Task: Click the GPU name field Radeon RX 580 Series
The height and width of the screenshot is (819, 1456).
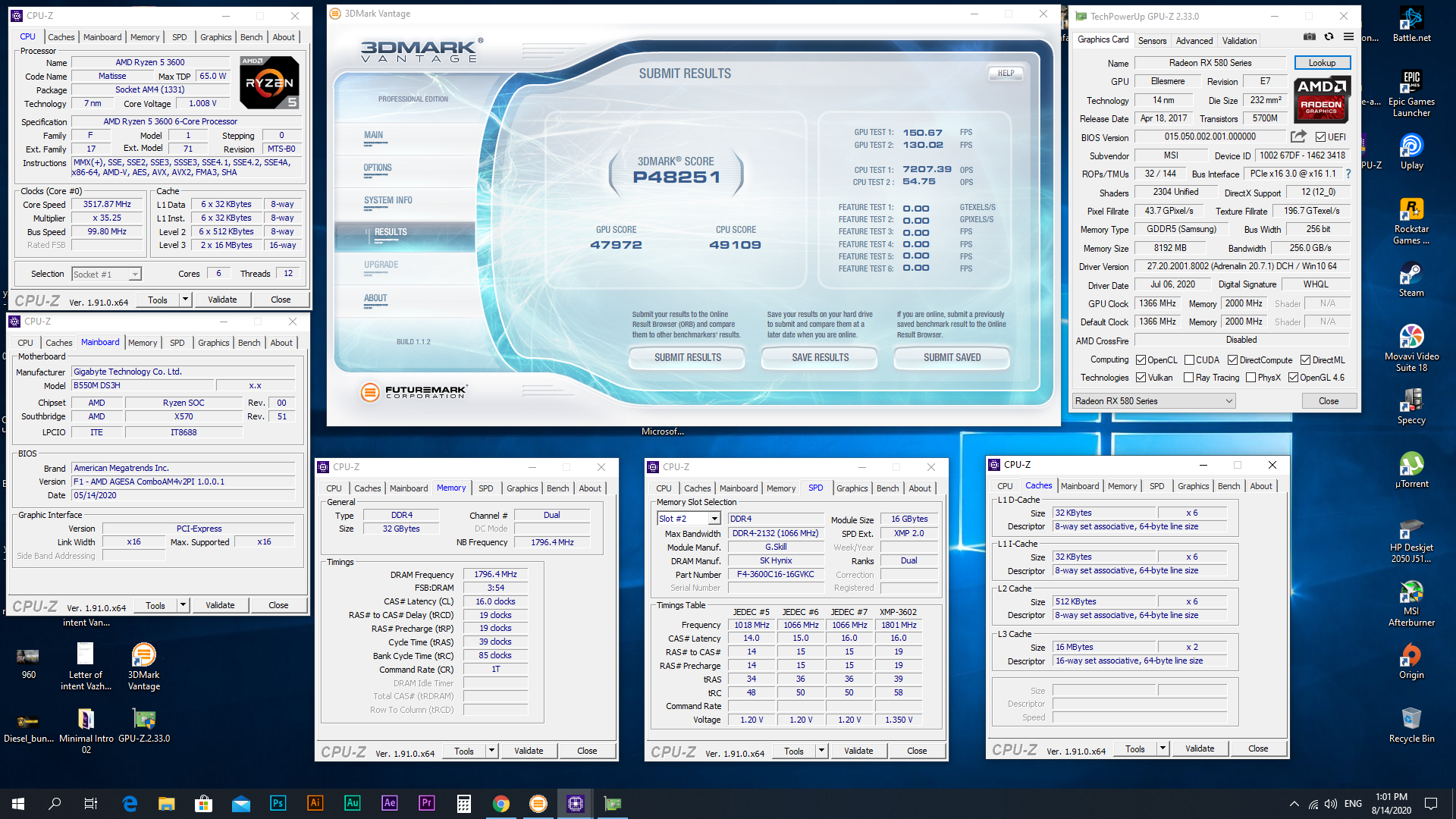Action: point(1210,63)
